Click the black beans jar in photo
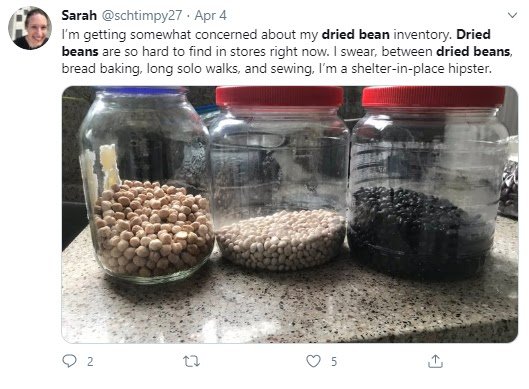 coord(427,182)
